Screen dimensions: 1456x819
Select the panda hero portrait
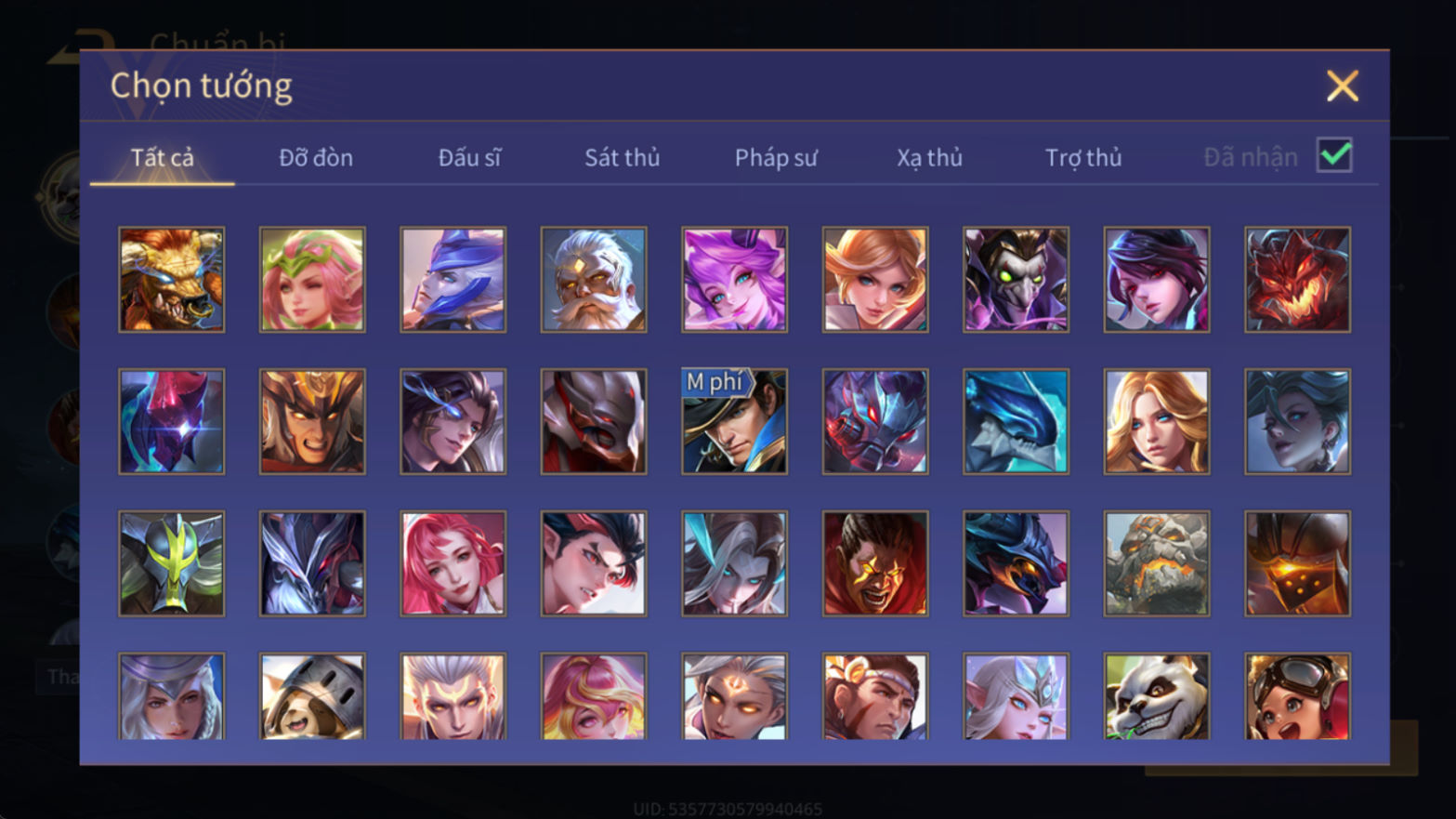pyautogui.click(x=1157, y=696)
